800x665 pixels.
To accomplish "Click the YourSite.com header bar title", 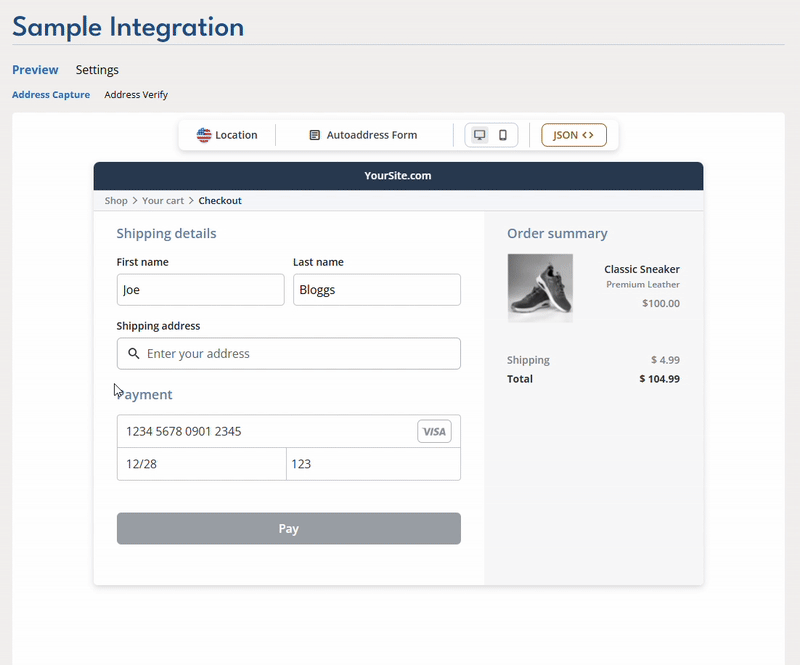I will point(398,176).
